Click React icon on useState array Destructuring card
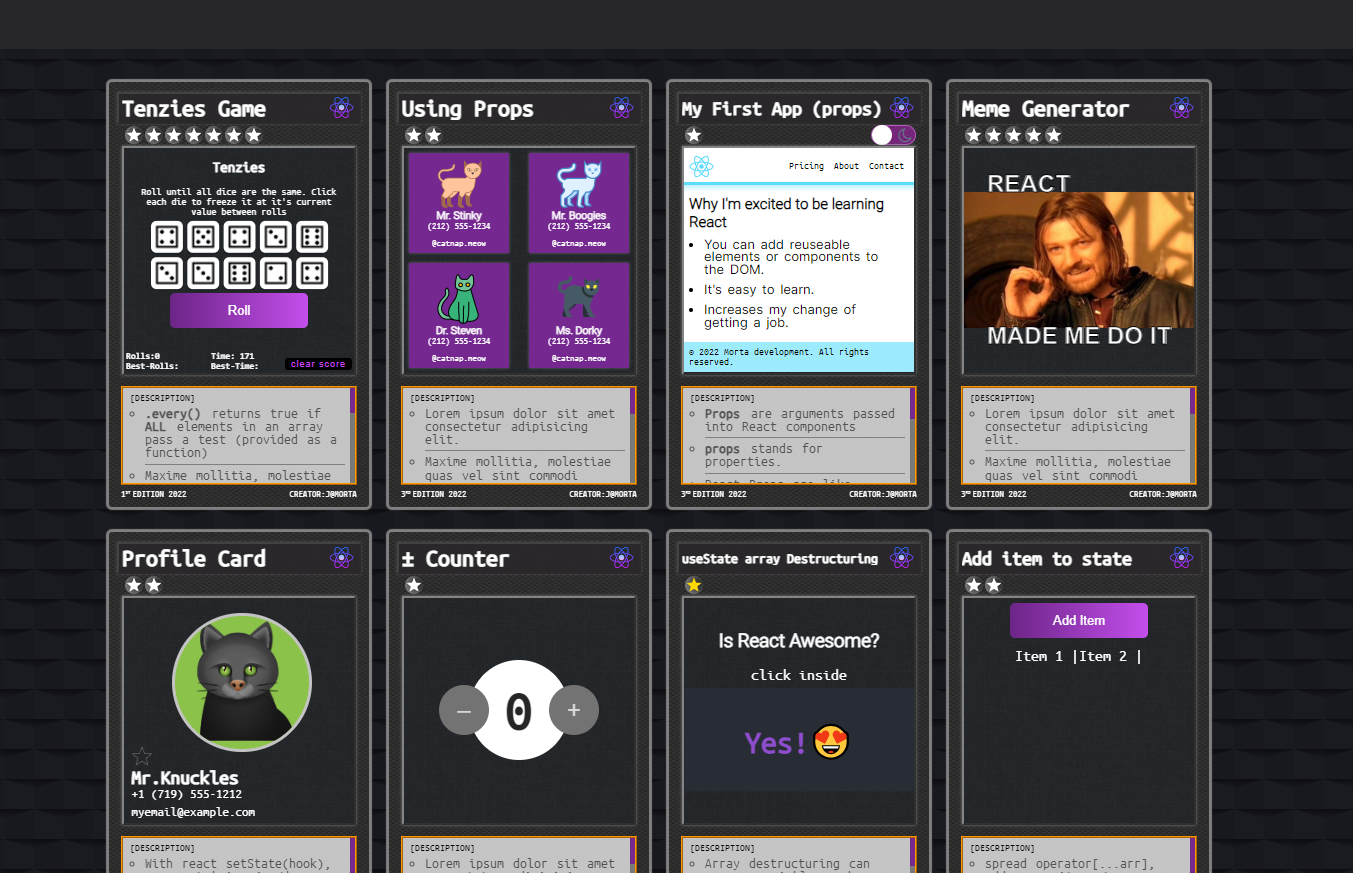Screen dimensions: 1353x873 (x=902, y=558)
